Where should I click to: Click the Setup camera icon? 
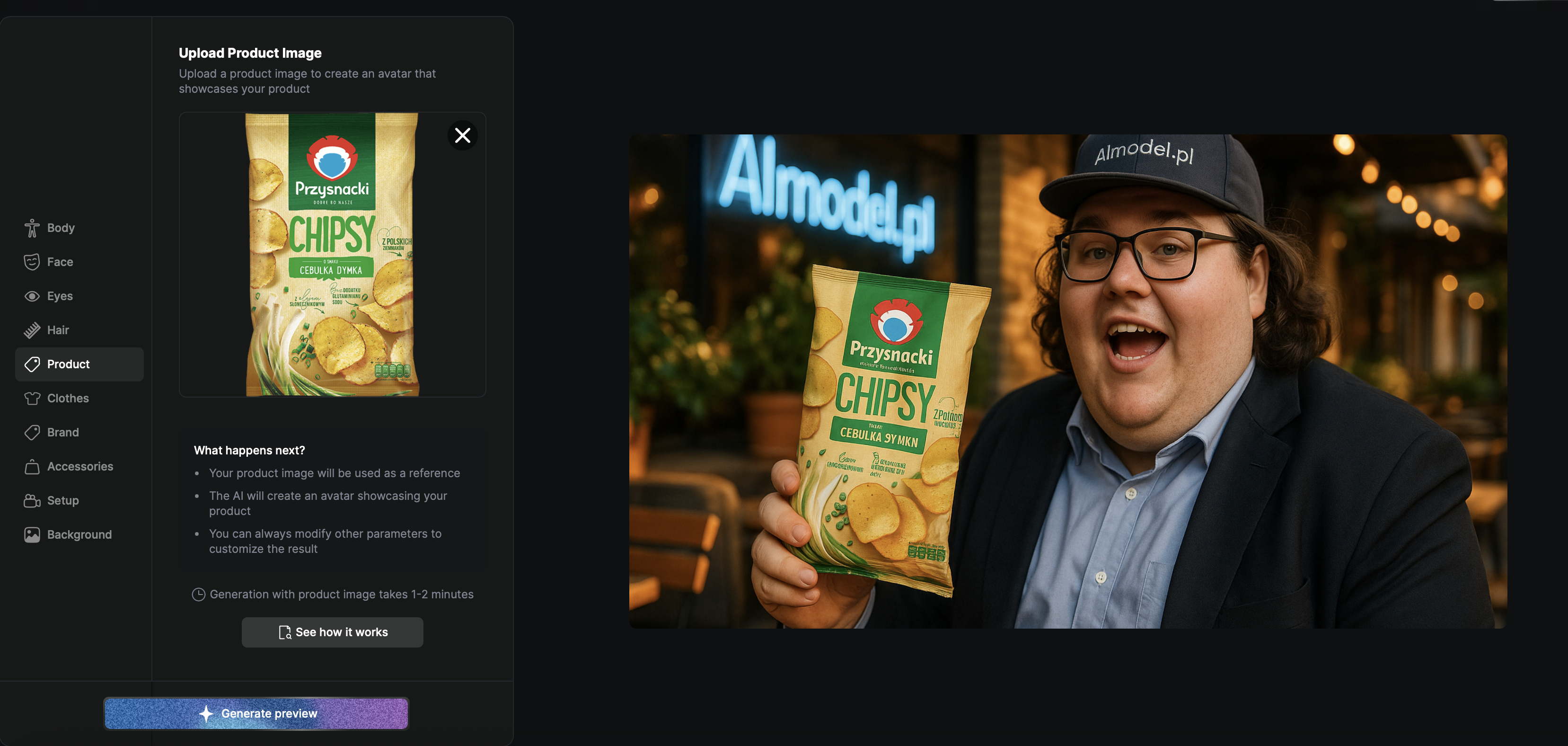[x=32, y=501]
